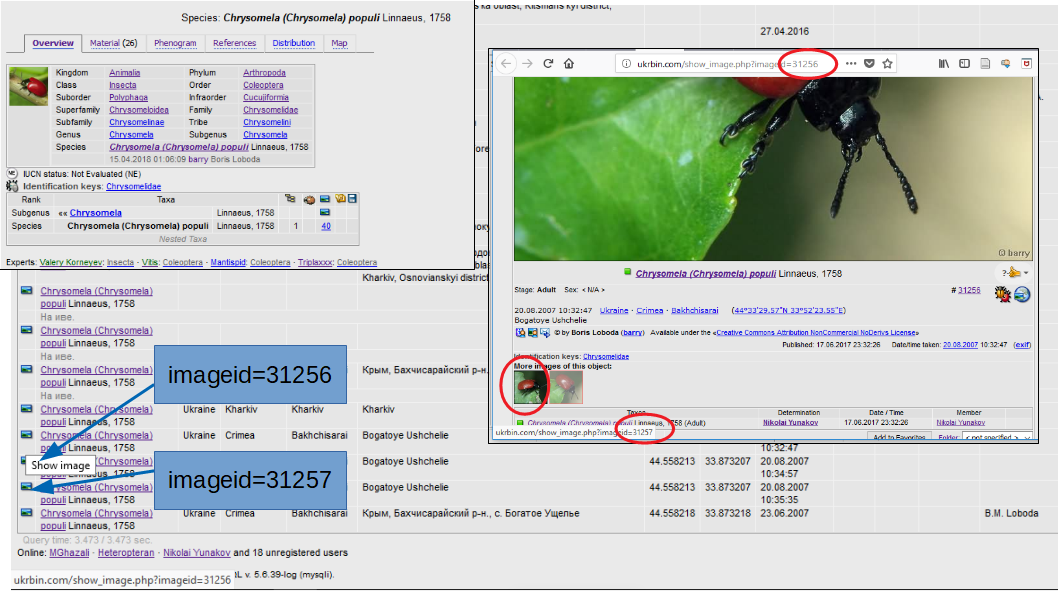The image size is (1058, 595).
Task: Open page actions three-dots menu
Action: click(850, 64)
